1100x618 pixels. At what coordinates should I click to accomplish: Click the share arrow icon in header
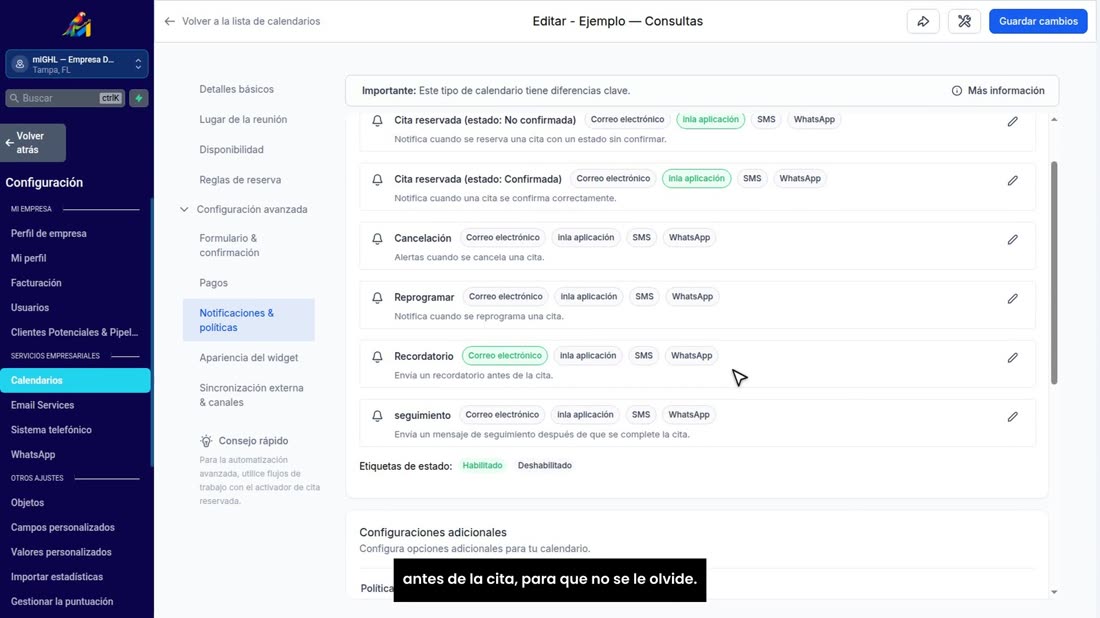(923, 21)
